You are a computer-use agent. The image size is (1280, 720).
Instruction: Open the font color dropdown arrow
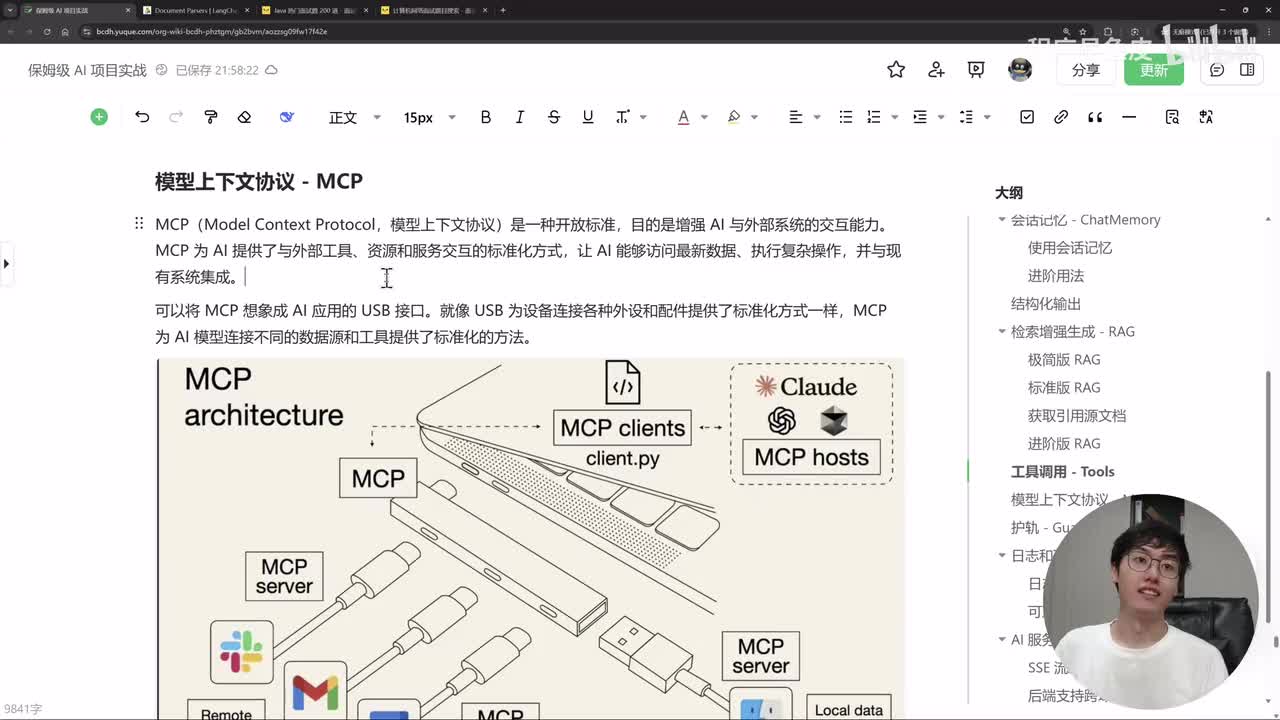click(704, 117)
